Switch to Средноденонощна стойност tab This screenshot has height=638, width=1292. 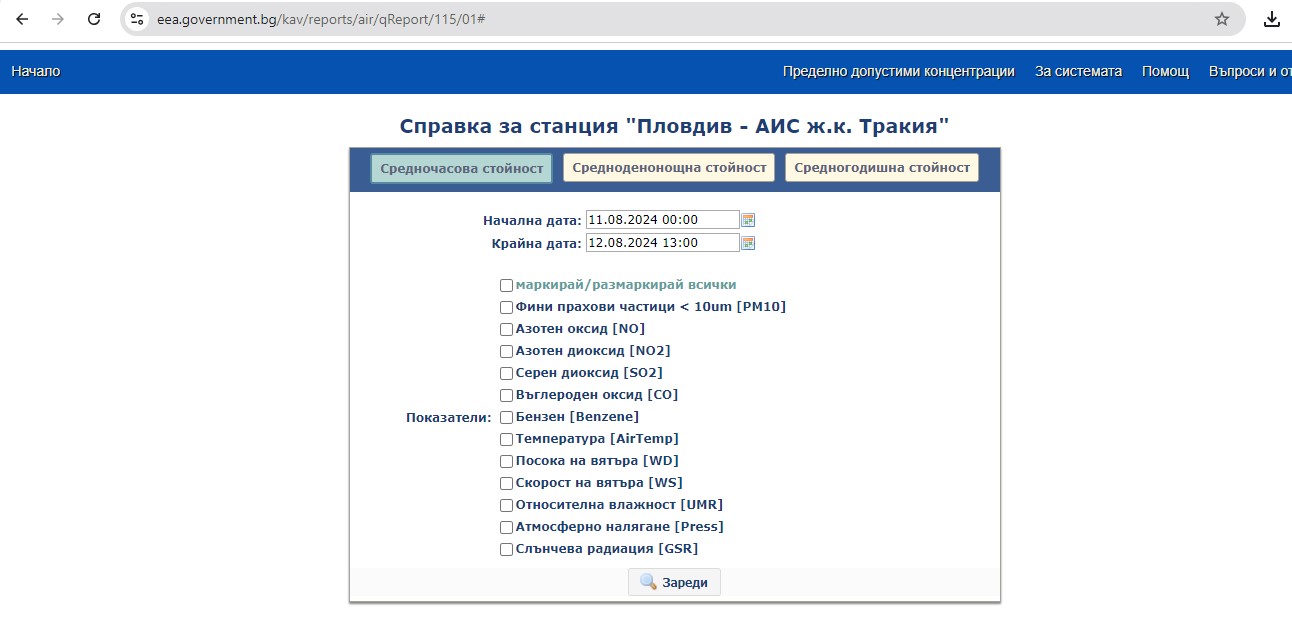(x=669, y=168)
